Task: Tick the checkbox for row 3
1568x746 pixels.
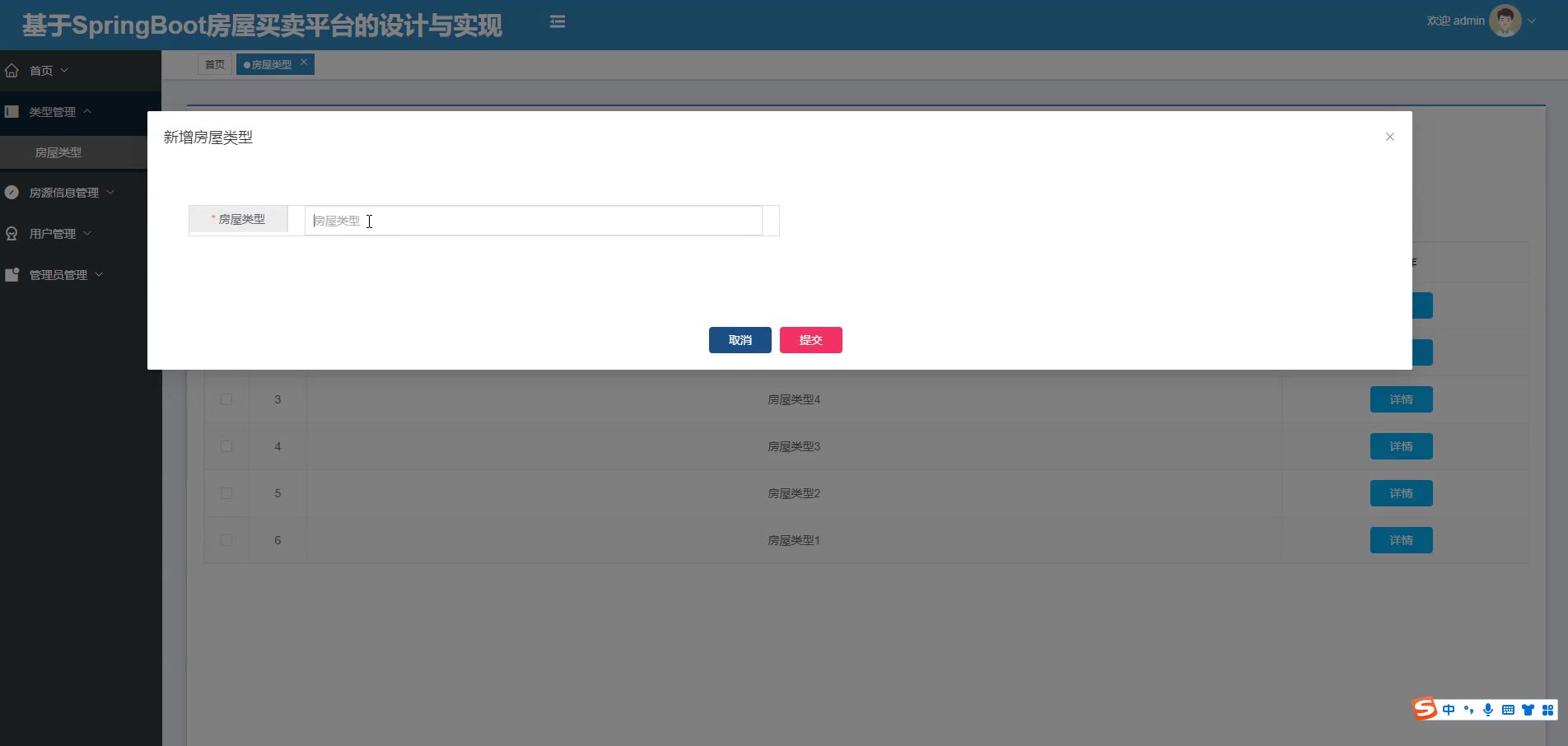Action: click(226, 399)
